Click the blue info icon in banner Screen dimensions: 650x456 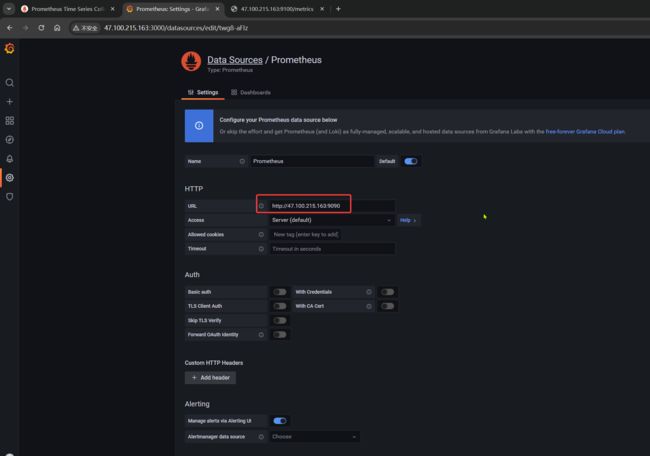tap(199, 126)
